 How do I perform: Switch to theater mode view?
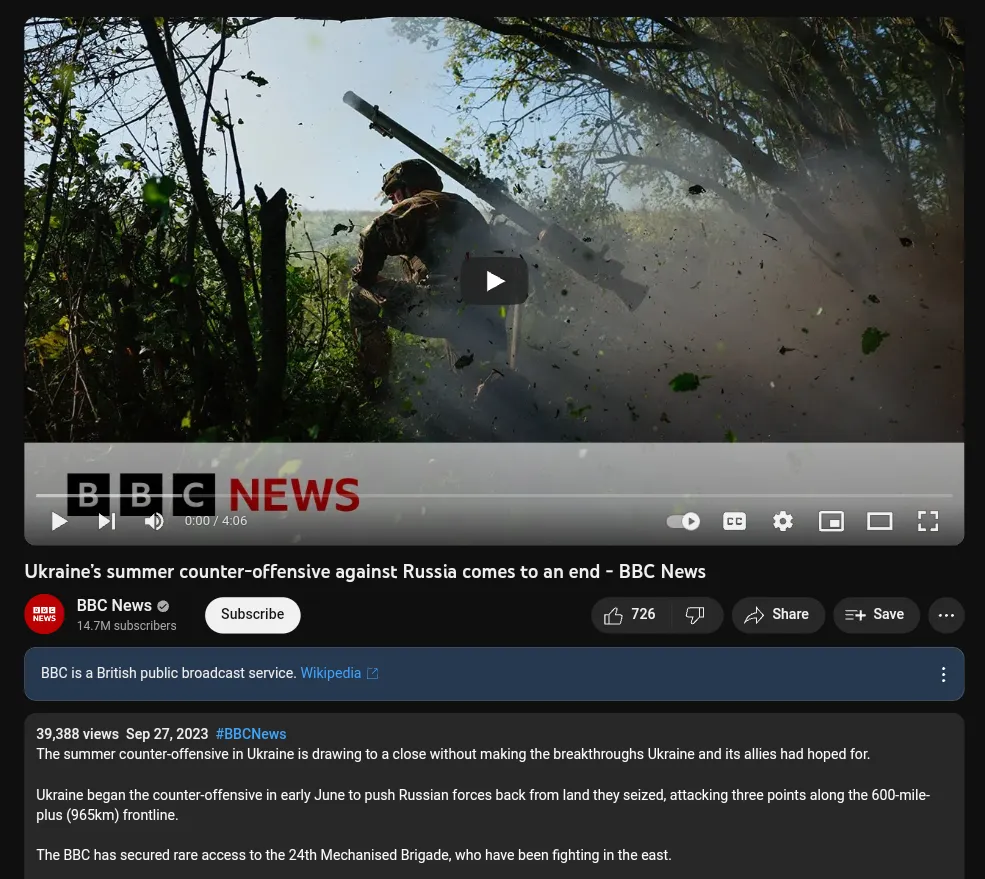(879, 521)
